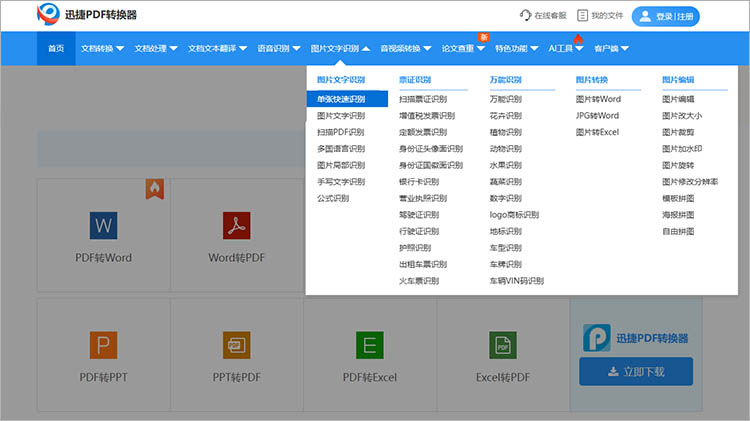Open 扫描票证识别 link
The image size is (750, 421).
pyautogui.click(x=423, y=99)
